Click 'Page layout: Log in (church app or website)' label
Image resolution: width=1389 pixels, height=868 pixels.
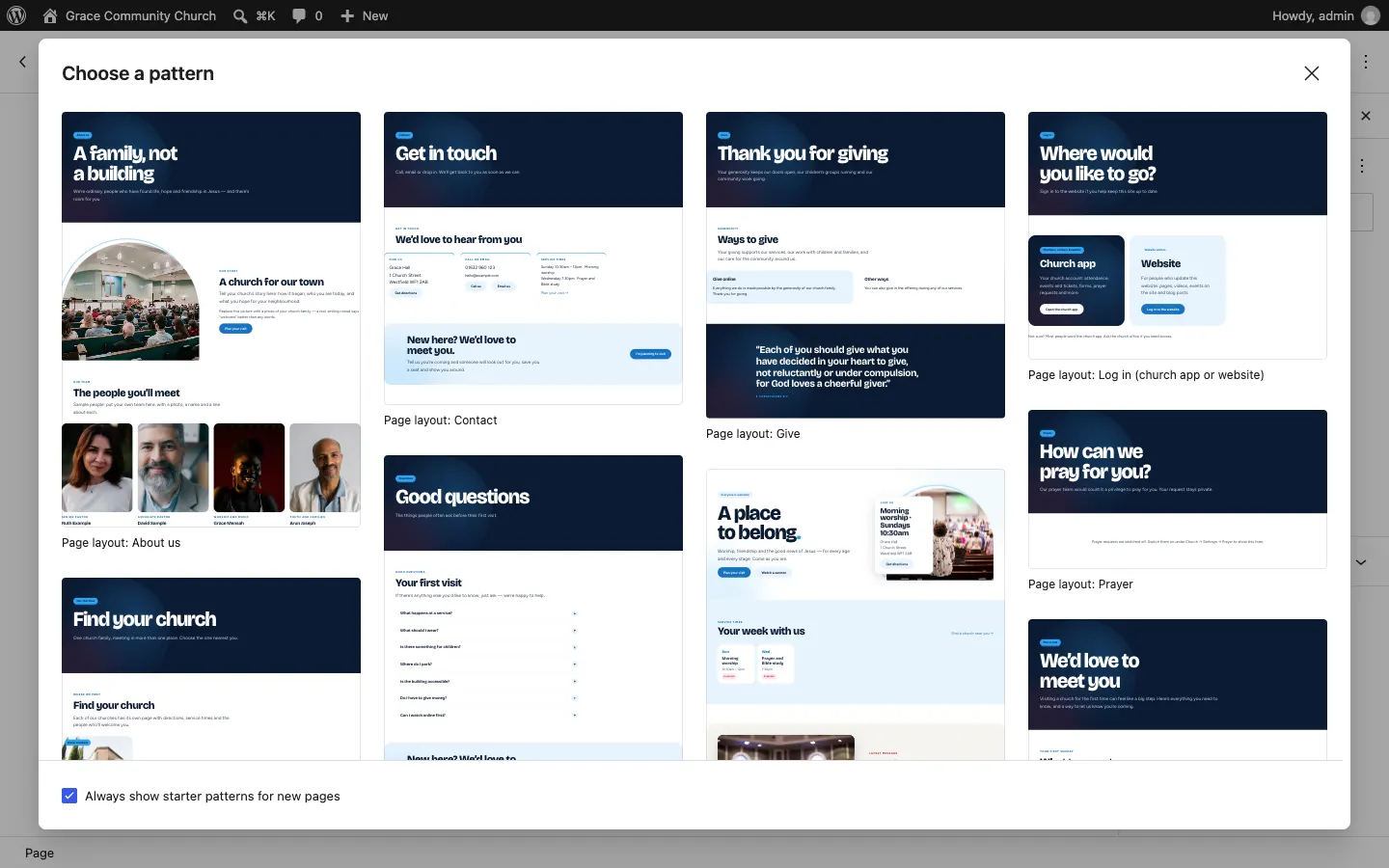click(x=1146, y=375)
